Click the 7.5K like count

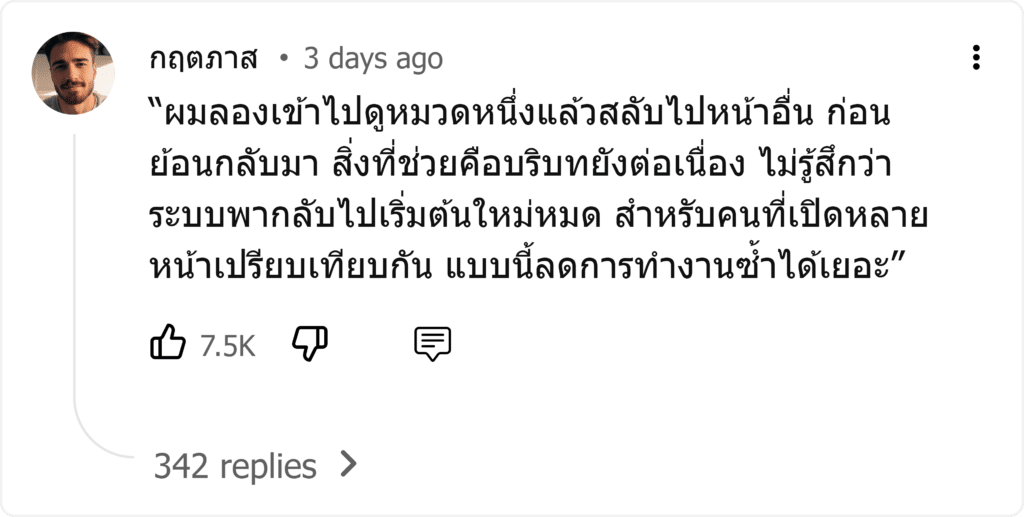(227, 346)
